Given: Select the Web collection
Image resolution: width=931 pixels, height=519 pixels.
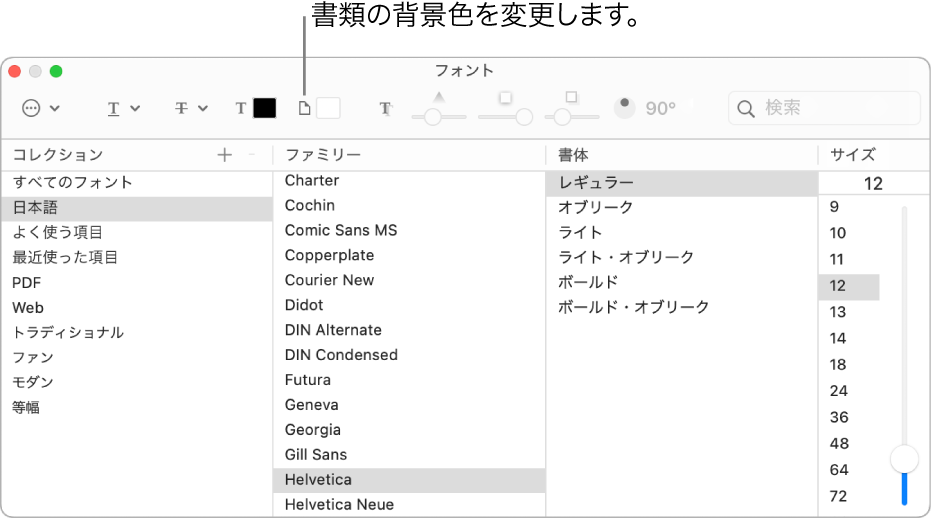Looking at the screenshot, I should (x=137, y=308).
